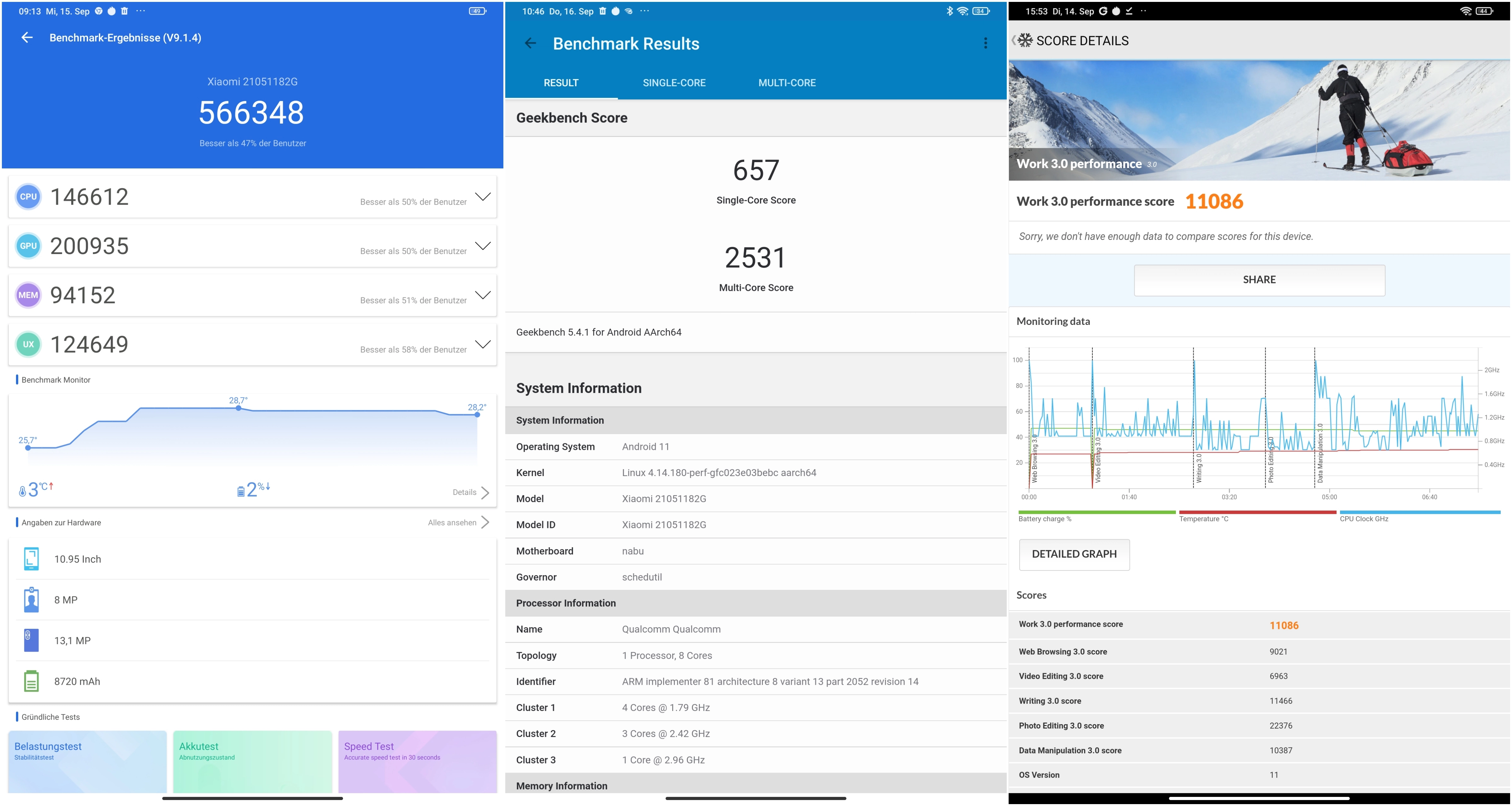This screenshot has width=1512, height=806.
Task: Tap the battery indicator in AnTuTu status bar
Action: click(477, 11)
